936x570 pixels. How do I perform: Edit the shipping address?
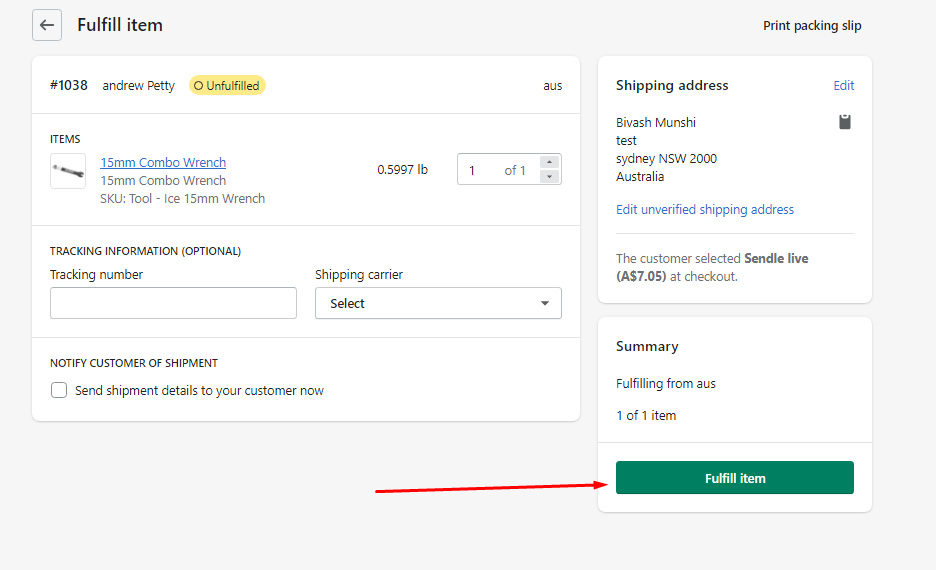[x=843, y=86]
